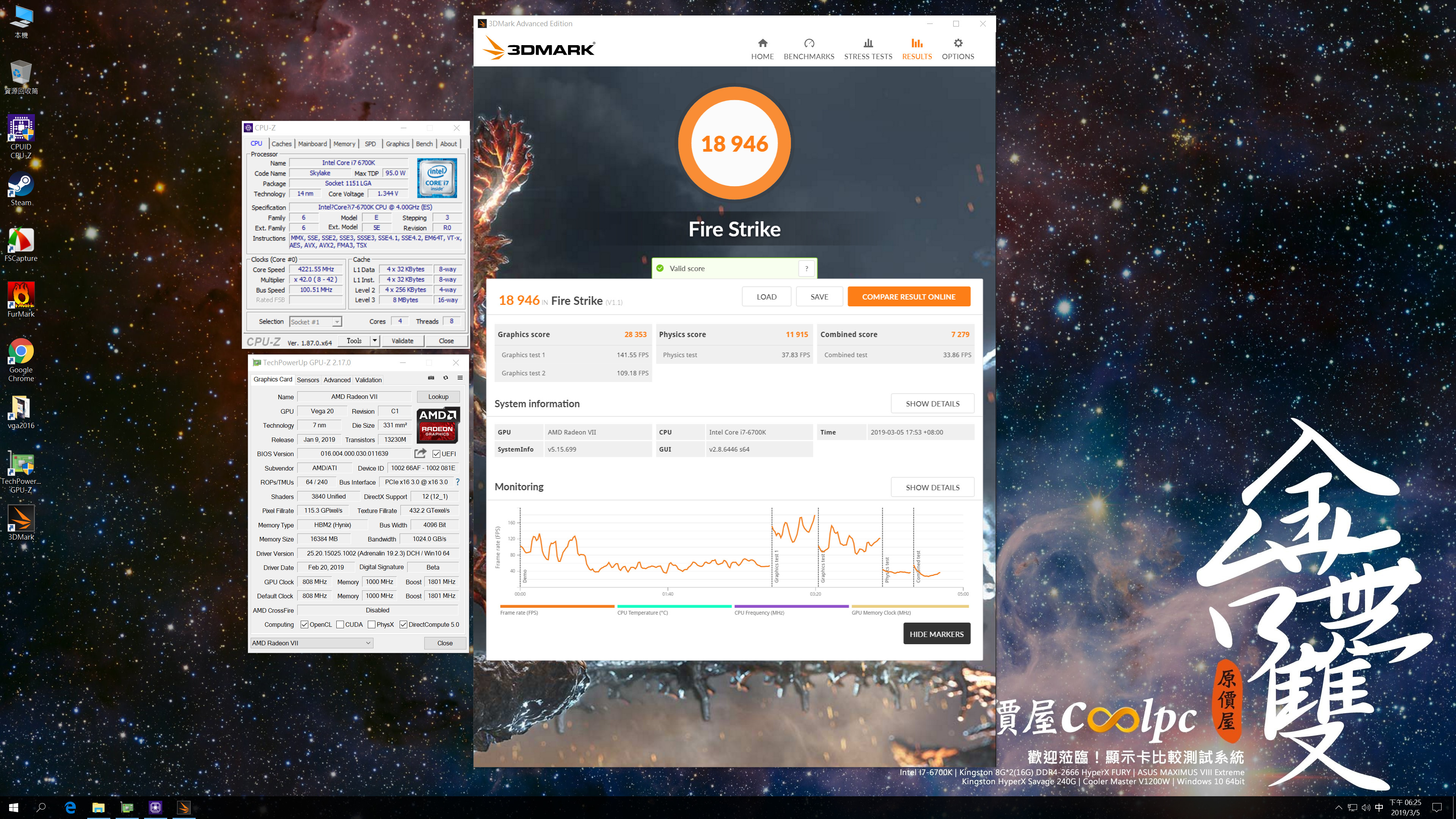Toggle the PhysX checkbox in GPU-Z
The height and width of the screenshot is (819, 1456).
point(371,624)
